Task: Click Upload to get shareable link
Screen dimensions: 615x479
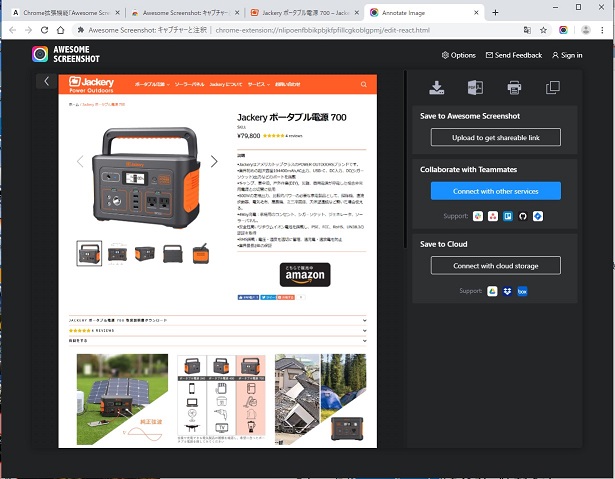Action: coord(496,137)
